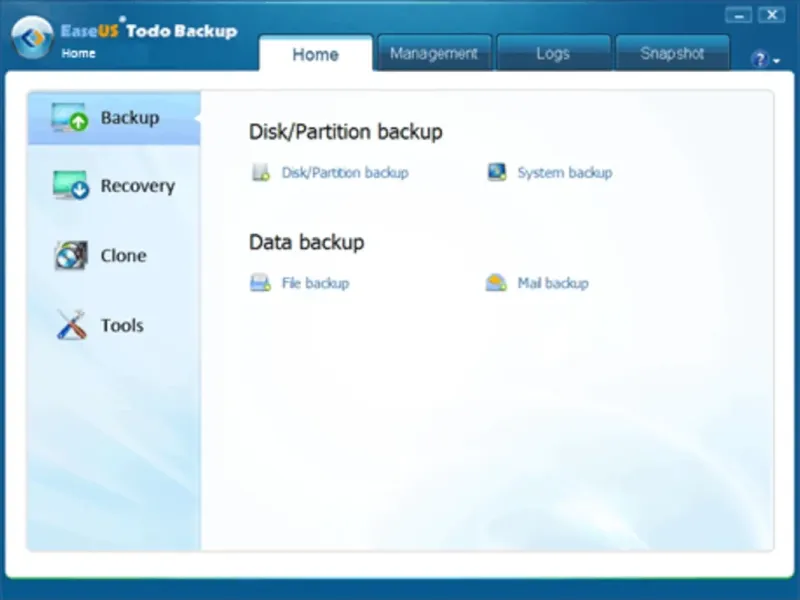The height and width of the screenshot is (600, 800).
Task: Open the Disk/Partition backup link
Action: click(x=345, y=172)
